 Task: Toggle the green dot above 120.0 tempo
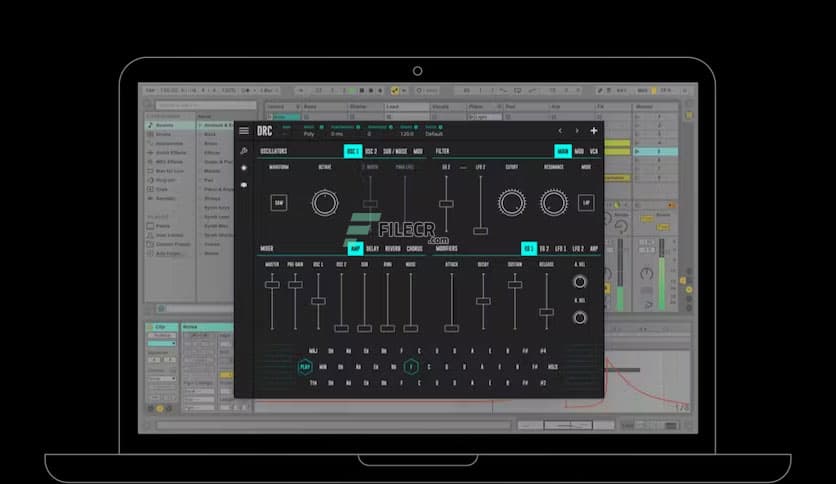coord(416,127)
